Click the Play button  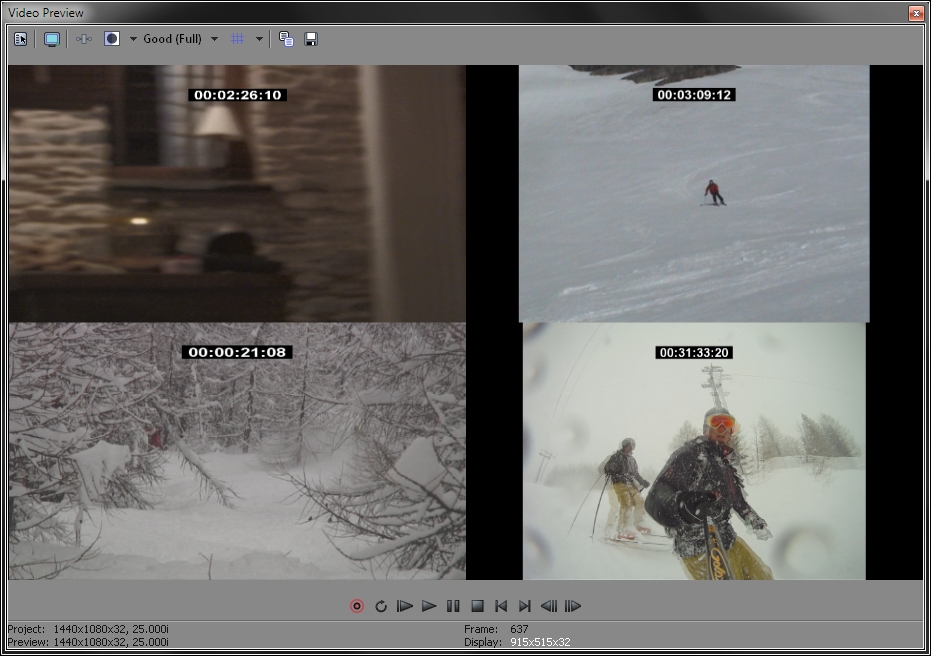coord(429,606)
